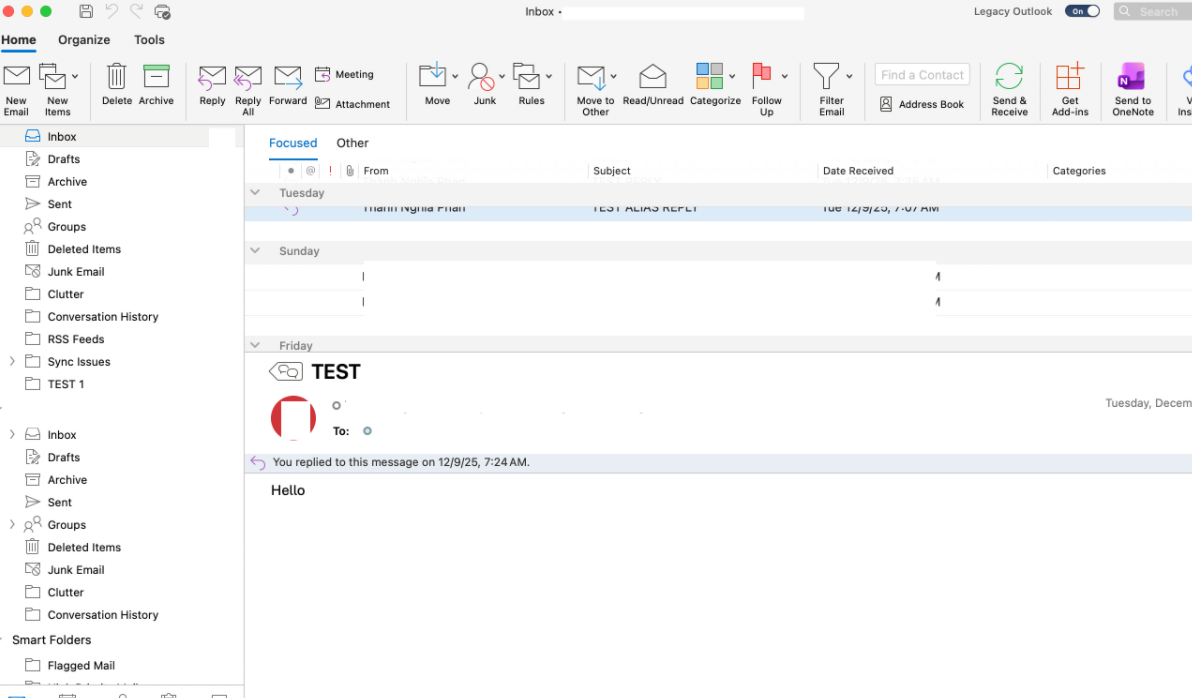Collapse the Tuesday message group

coord(255,192)
